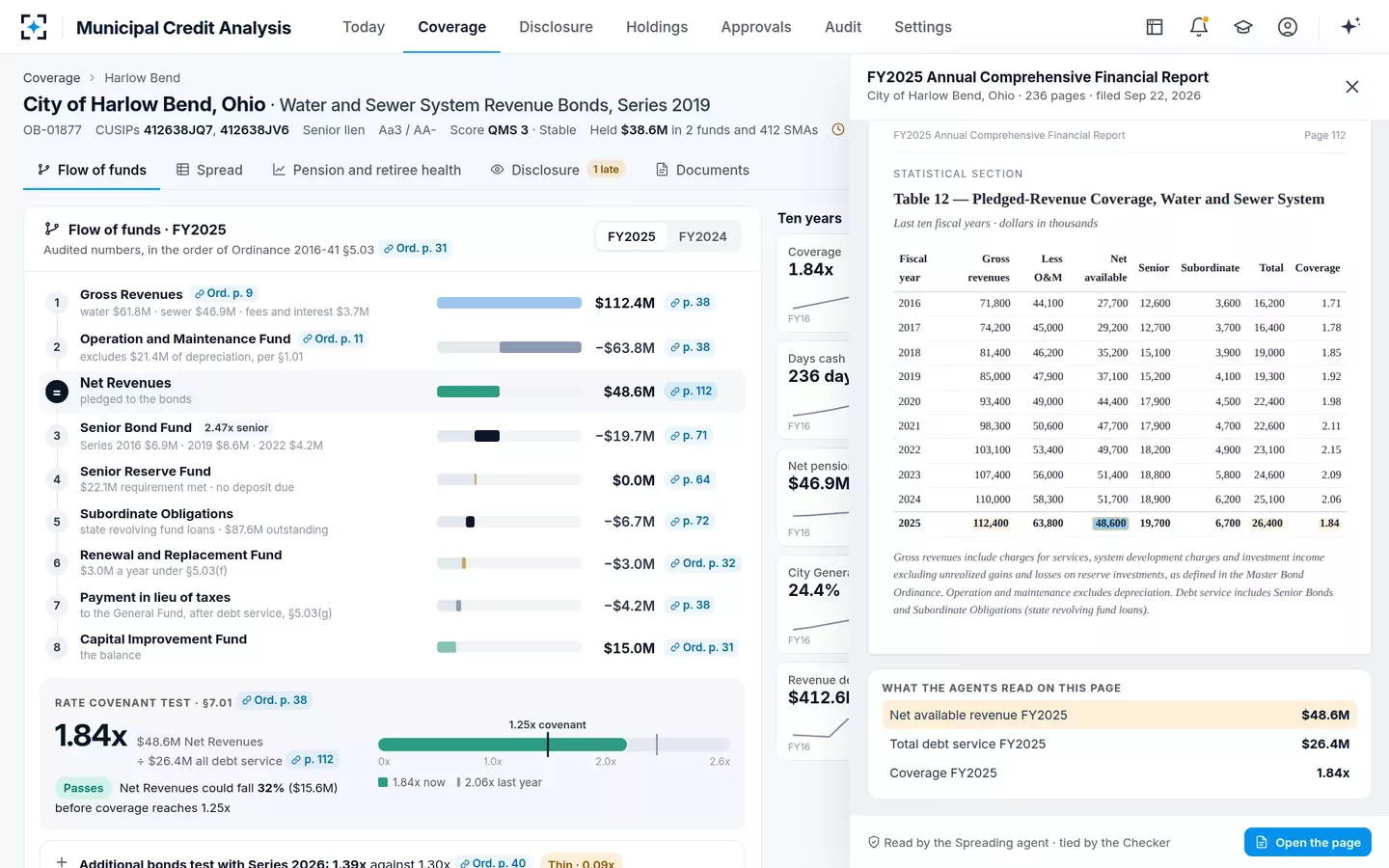Open Ord. p. 38 citation beside Rate Covenant Test
This screenshot has width=1389, height=868.
point(275,700)
